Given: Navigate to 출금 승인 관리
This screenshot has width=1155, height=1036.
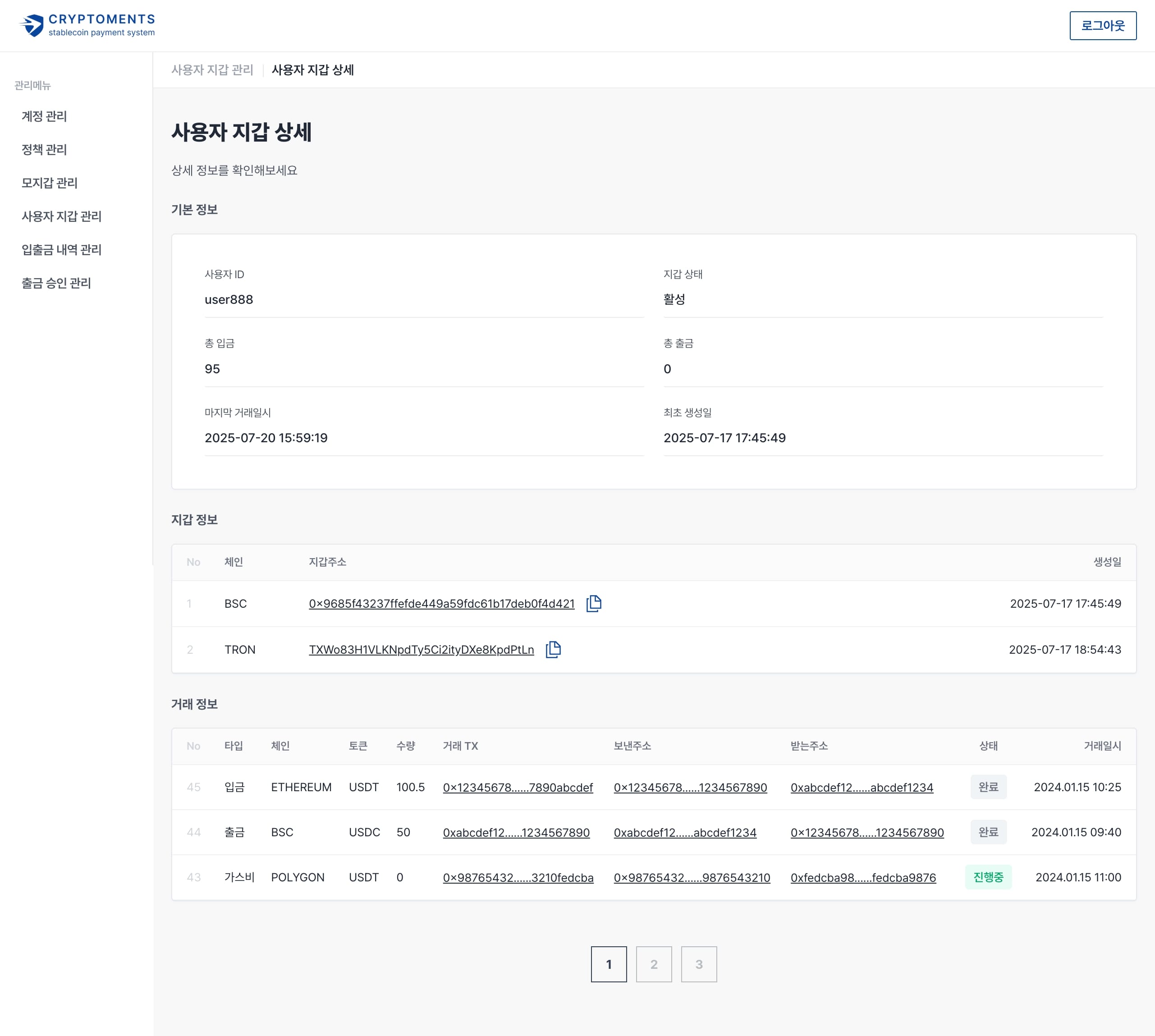Looking at the screenshot, I should tap(56, 283).
